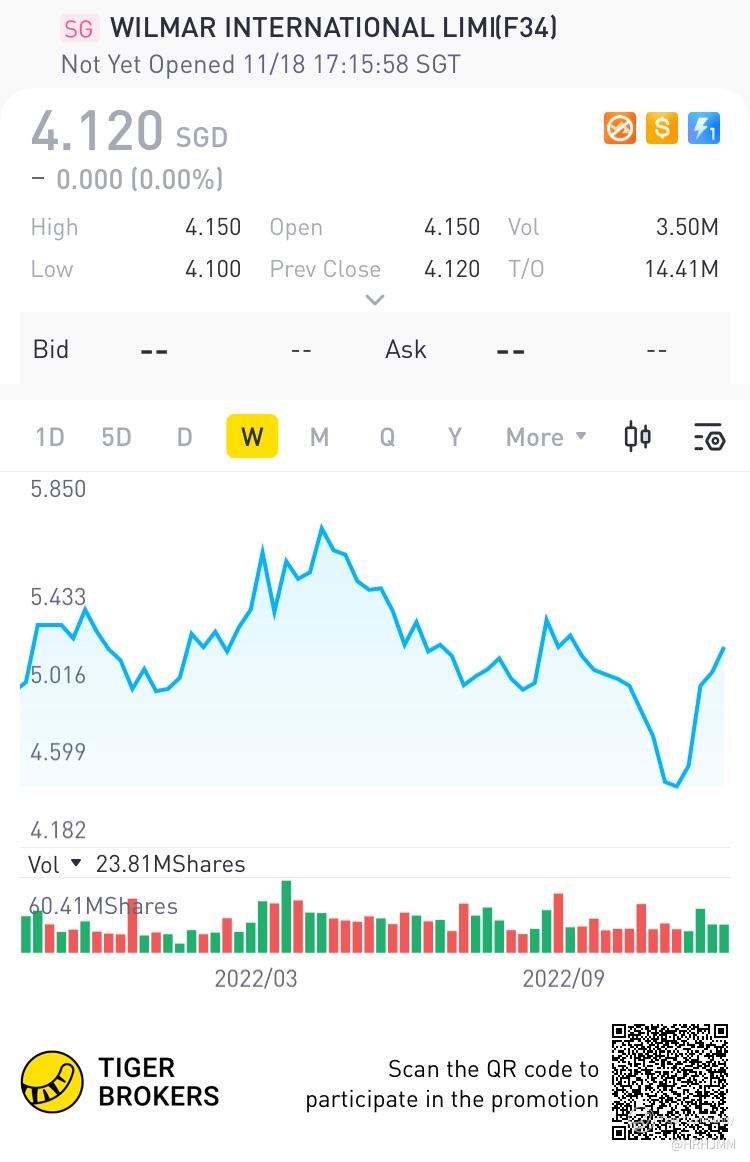Open the More periods dropdown
The height and width of the screenshot is (1162, 750).
(546, 437)
